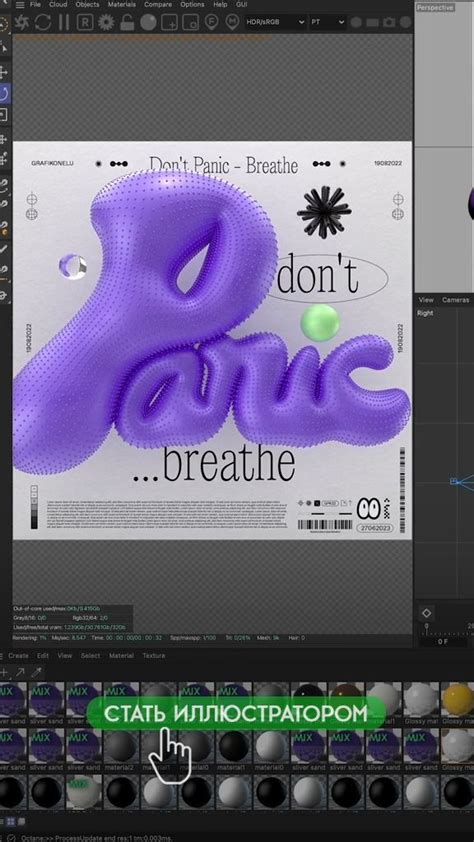
Task: Open the Cloud menu
Action: coord(58,4)
